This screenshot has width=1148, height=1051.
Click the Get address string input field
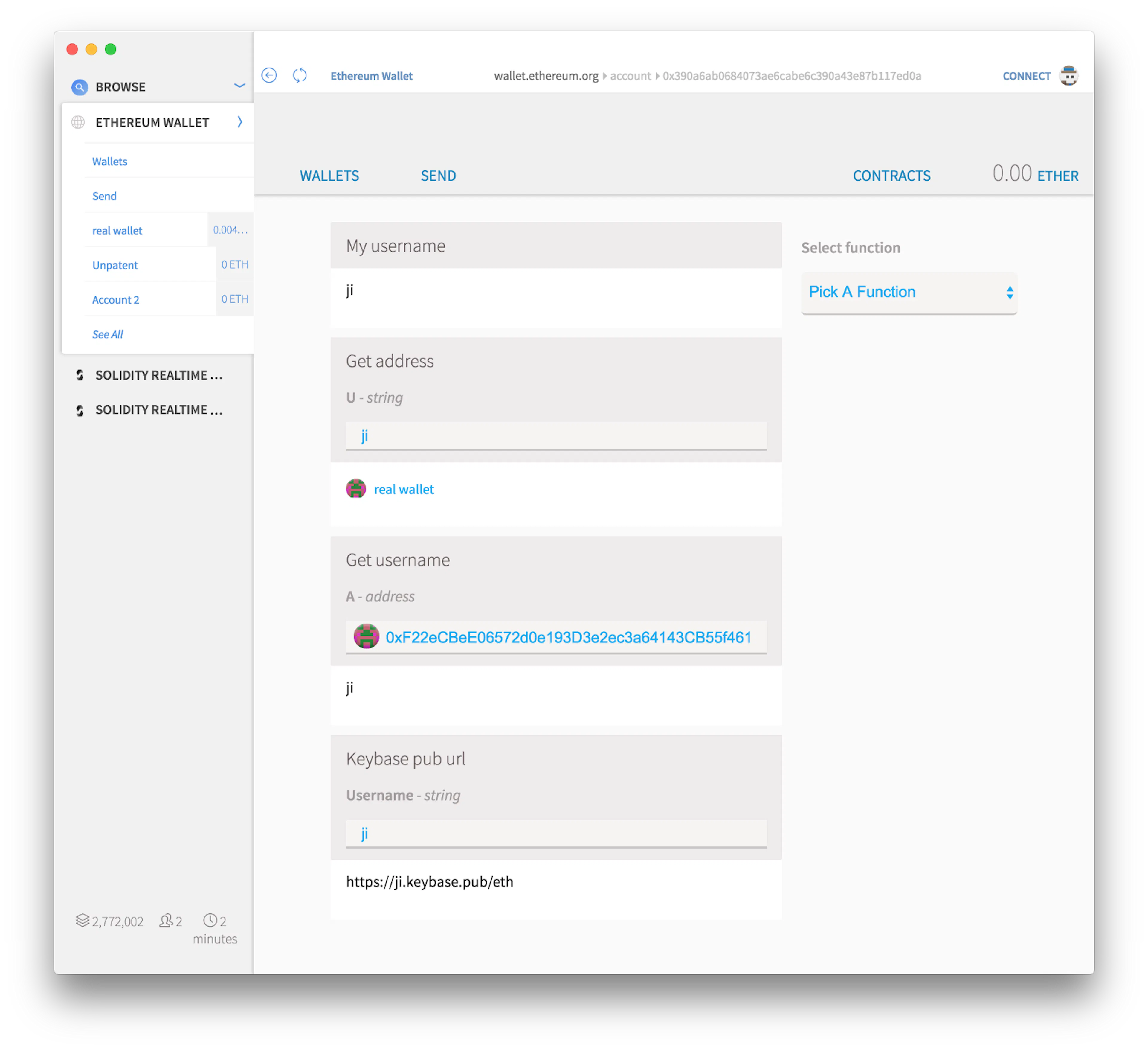click(x=556, y=436)
